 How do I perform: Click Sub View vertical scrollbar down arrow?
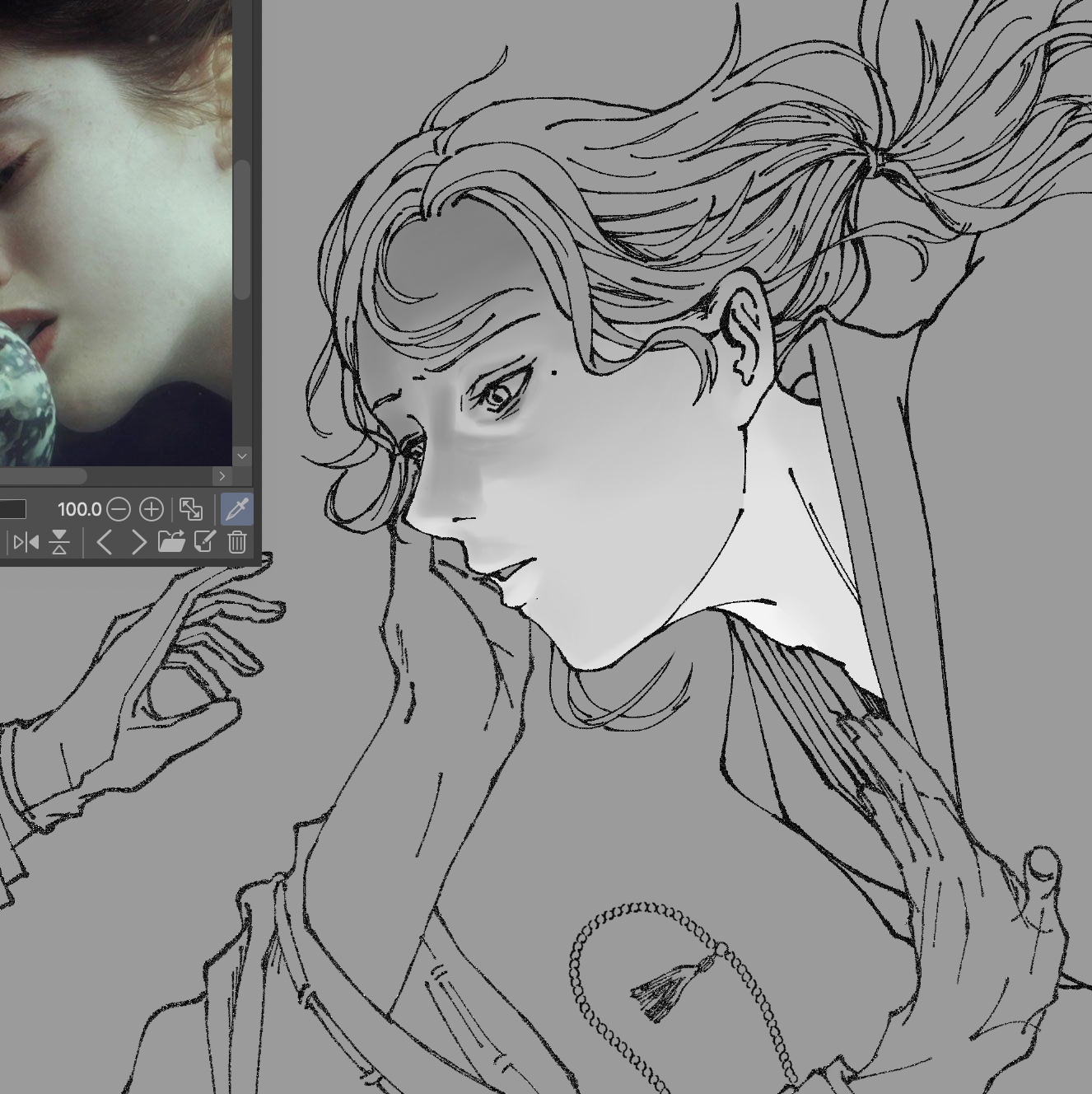click(242, 456)
